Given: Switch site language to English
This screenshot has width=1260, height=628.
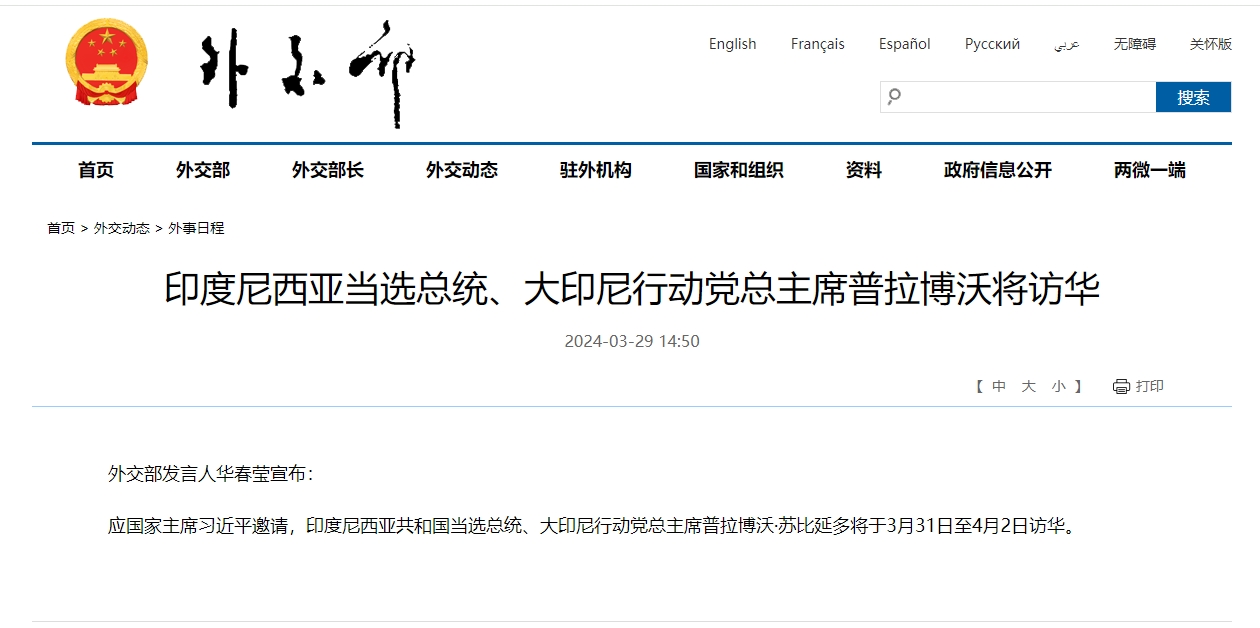Looking at the screenshot, I should (732, 44).
